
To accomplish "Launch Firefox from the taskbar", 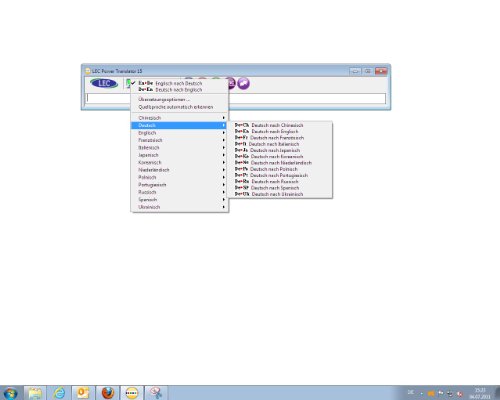I will click(x=108, y=393).
